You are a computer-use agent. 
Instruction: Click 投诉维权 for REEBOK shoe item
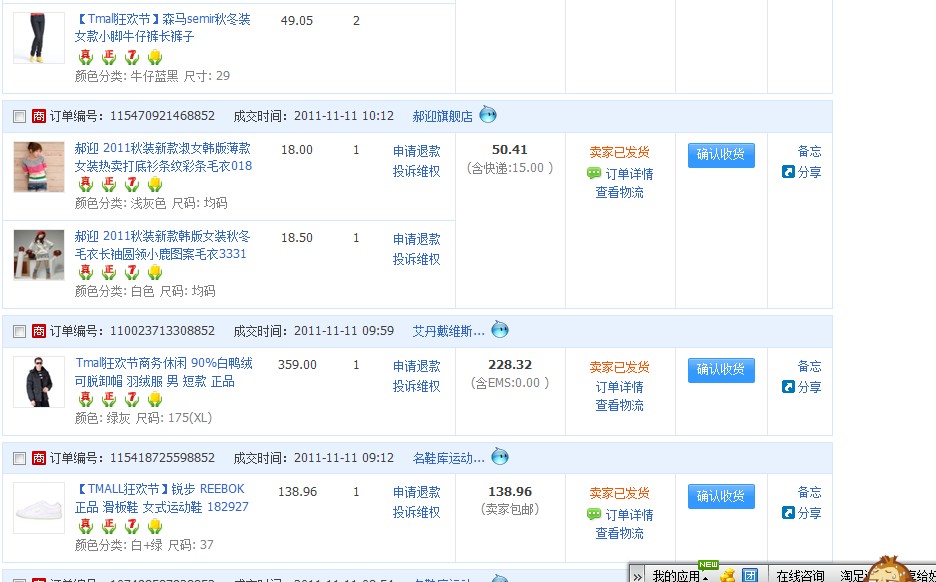416,512
